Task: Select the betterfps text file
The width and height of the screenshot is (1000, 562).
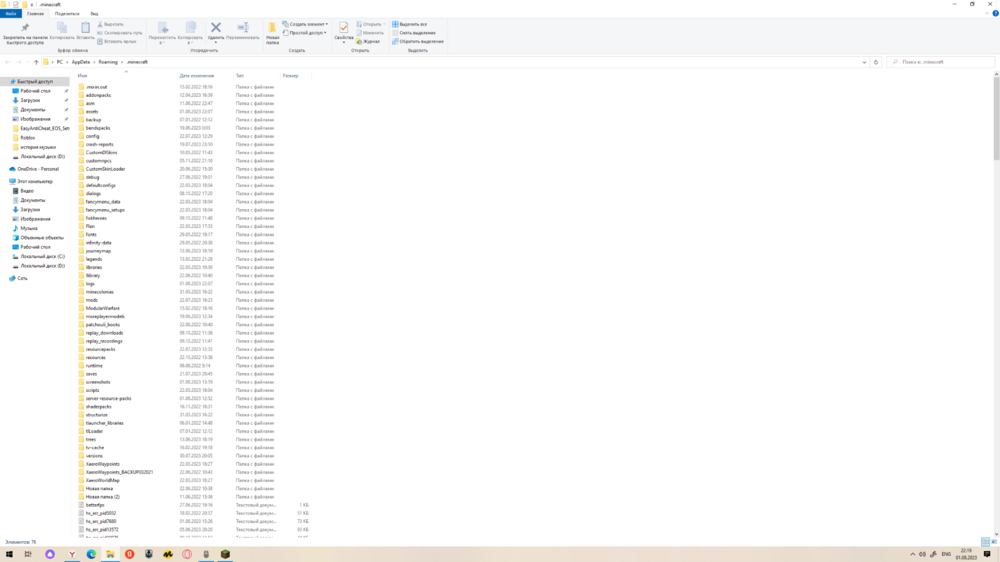Action: coord(94,505)
